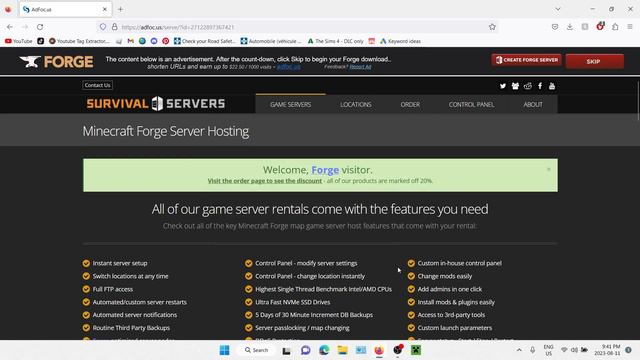Open the Game Servers menu
The height and width of the screenshot is (360, 640).
[x=291, y=104]
